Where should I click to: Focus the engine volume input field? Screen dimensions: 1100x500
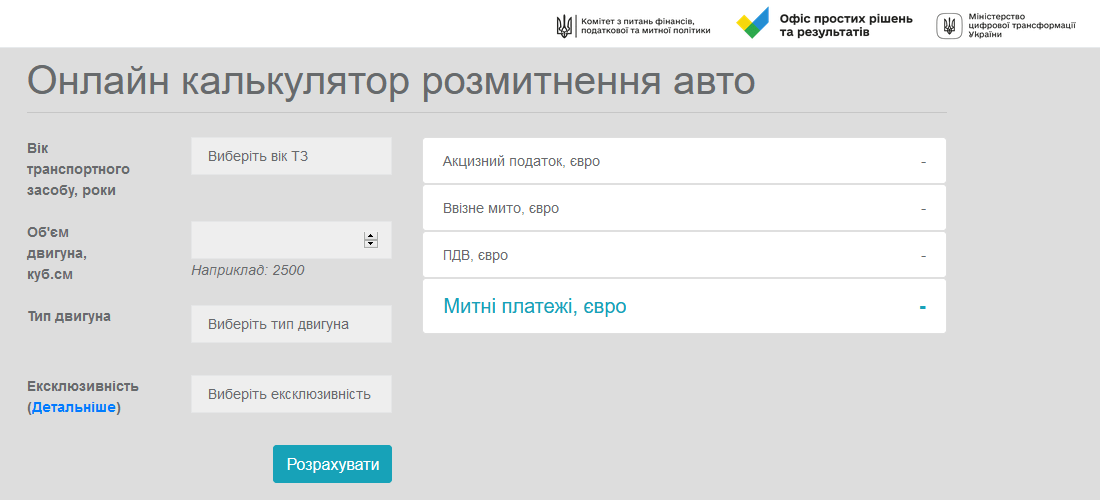[277, 240]
